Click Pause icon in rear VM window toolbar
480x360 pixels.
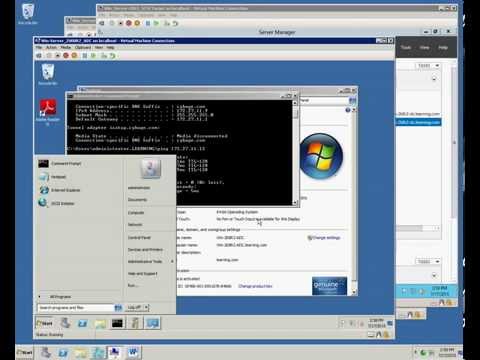tap(148, 23)
